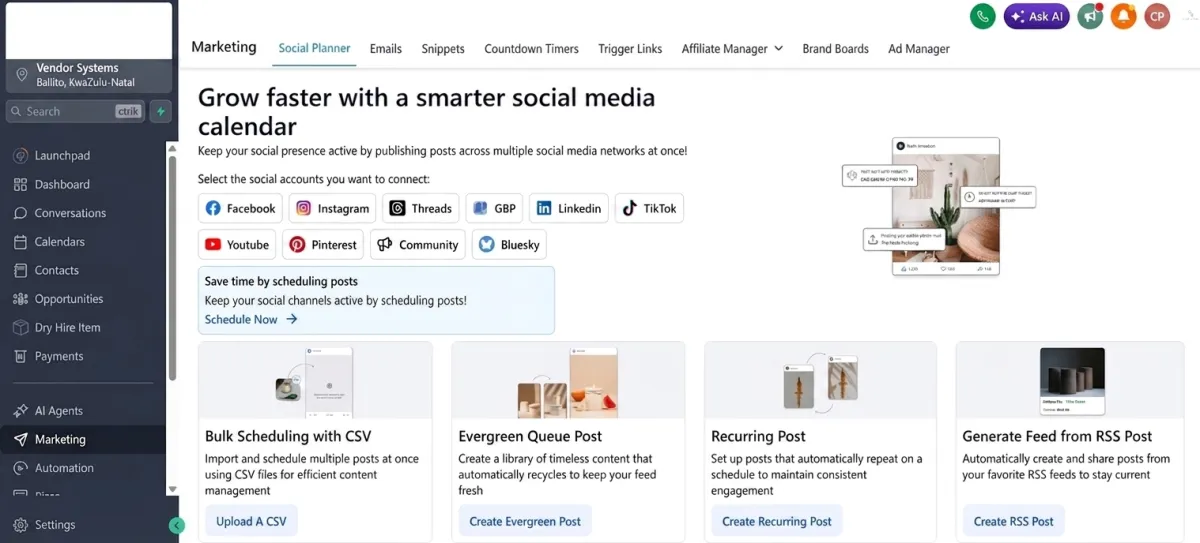Image resolution: width=1200 pixels, height=543 pixels.
Task: Click the Ask AI button
Action: click(1037, 16)
